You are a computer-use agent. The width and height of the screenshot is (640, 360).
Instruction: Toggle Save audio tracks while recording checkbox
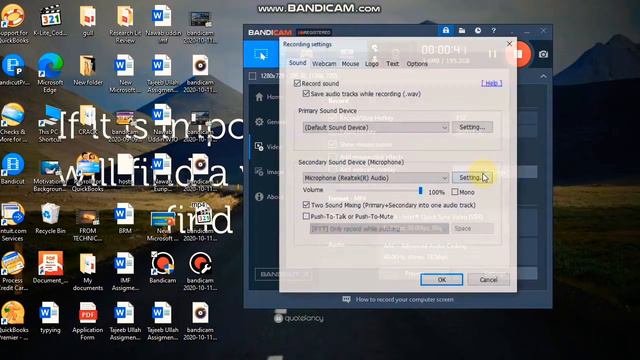(306, 93)
